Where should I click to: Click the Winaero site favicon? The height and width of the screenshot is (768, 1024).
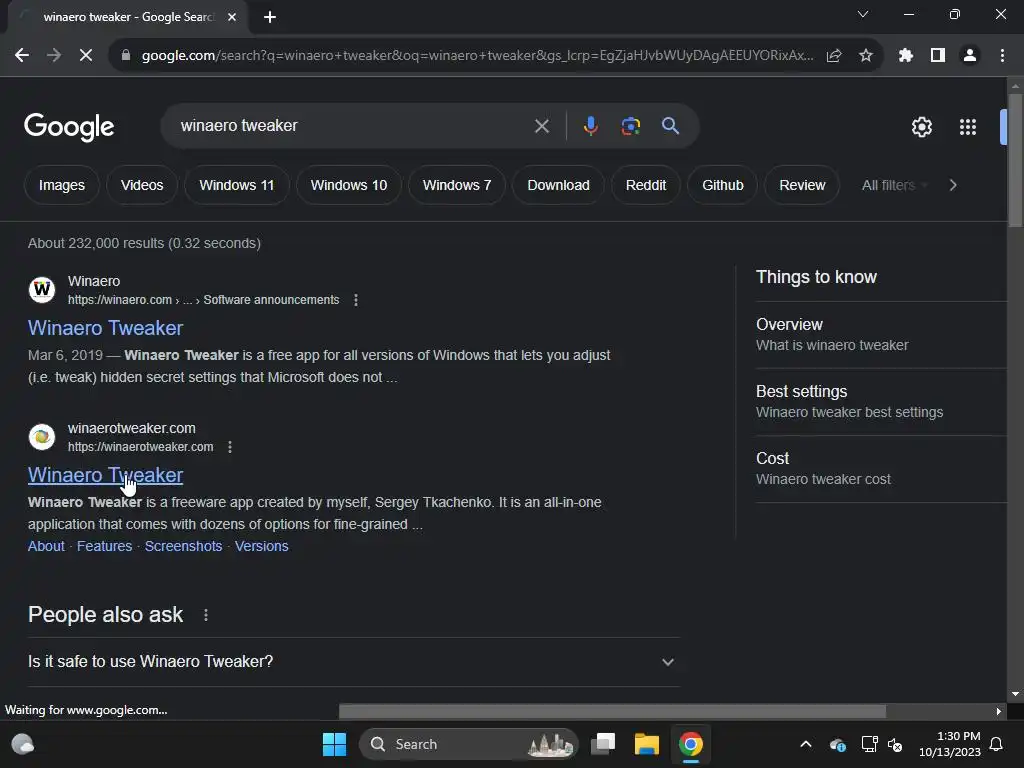pyautogui.click(x=42, y=289)
